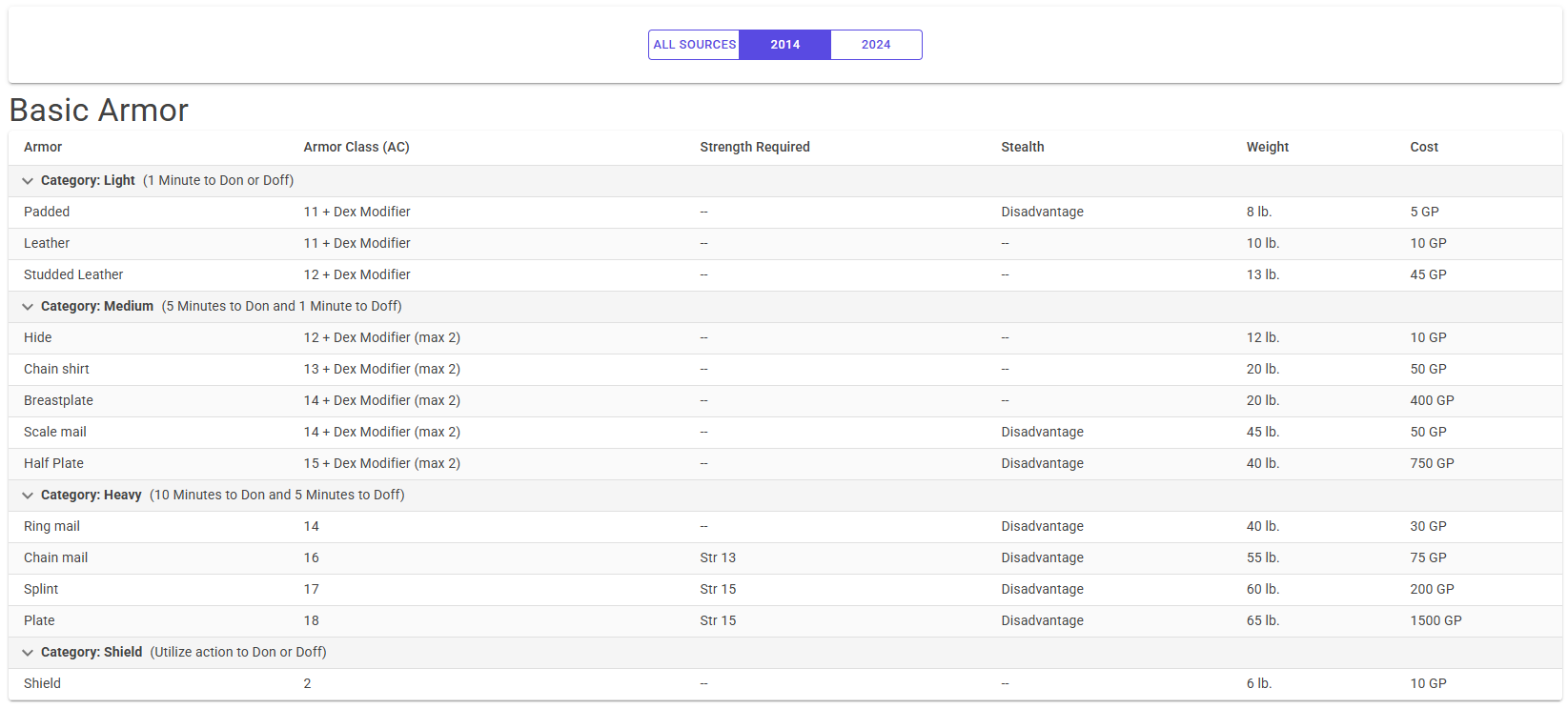Click Chain shirt's 13 + Dex Modifier (max 2) cell
The image size is (1568, 709).
click(x=381, y=369)
